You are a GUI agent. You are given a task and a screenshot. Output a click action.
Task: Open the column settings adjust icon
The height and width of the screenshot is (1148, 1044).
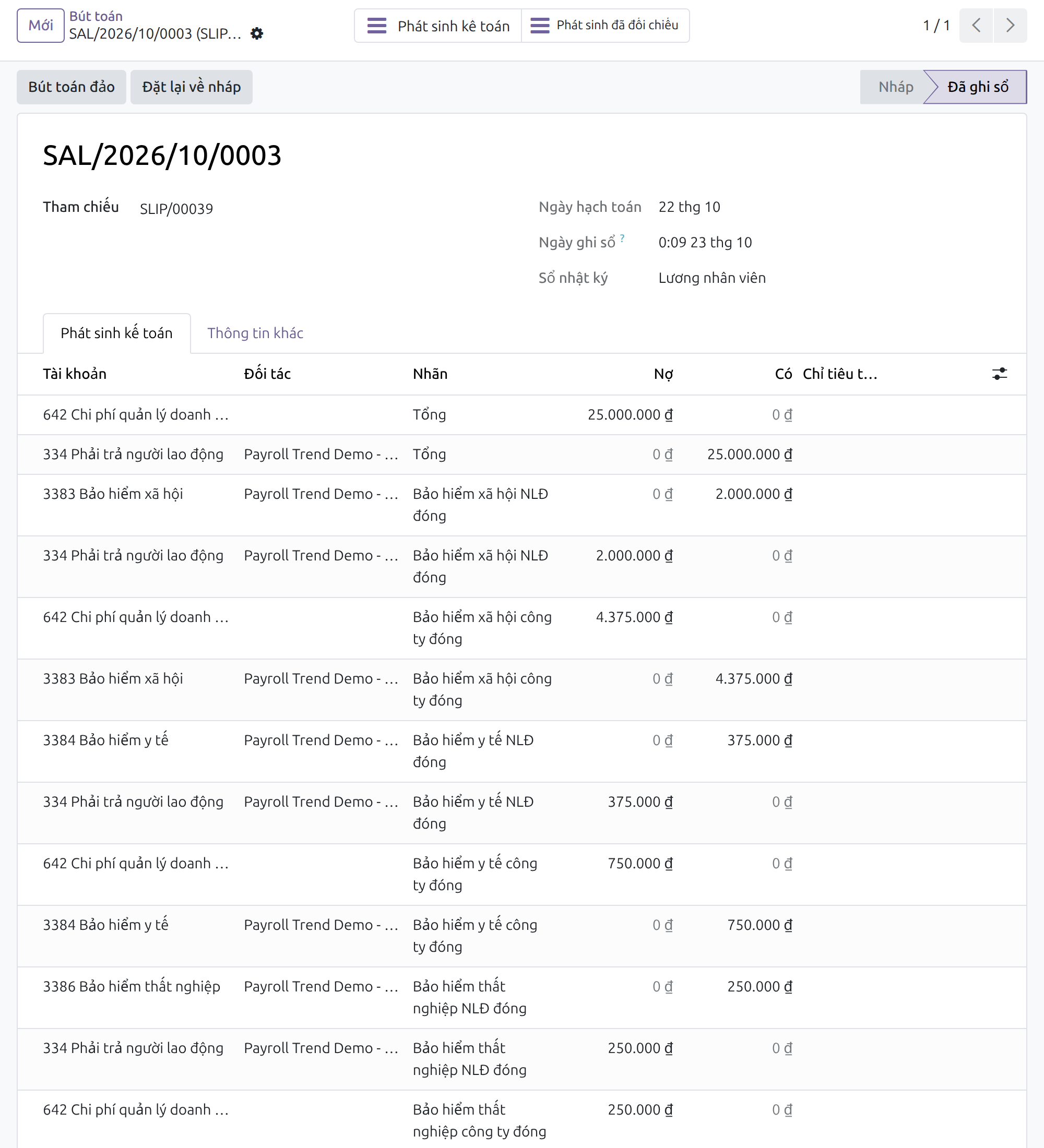(1000, 374)
